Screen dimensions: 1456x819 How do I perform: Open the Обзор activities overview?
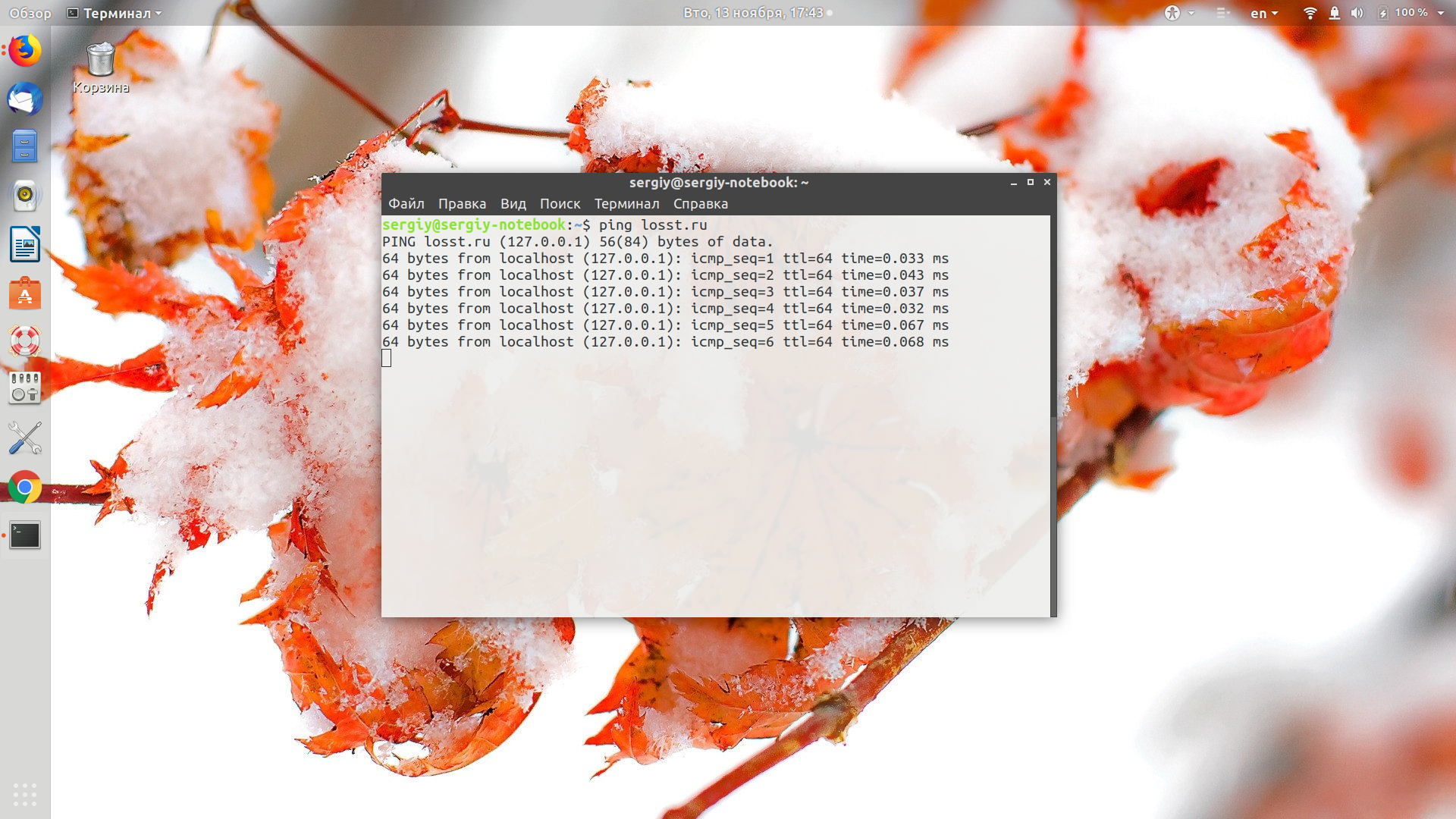30,13
